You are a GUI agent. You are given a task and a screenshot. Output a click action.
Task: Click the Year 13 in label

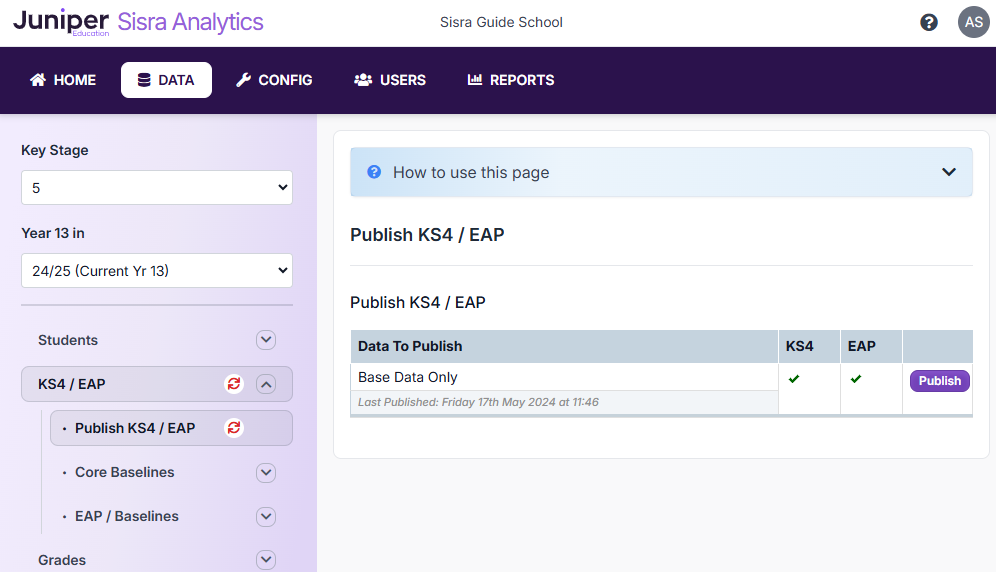tap(53, 233)
